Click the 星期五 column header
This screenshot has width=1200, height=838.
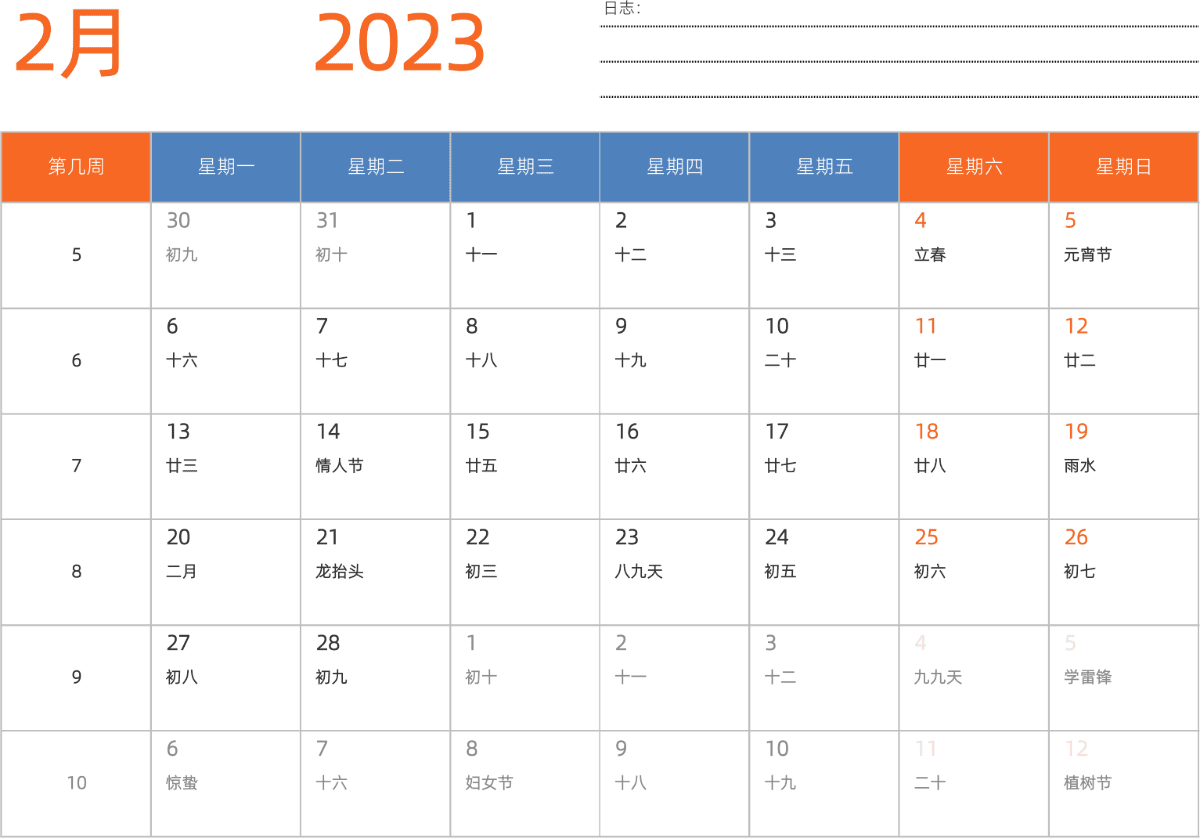(825, 167)
